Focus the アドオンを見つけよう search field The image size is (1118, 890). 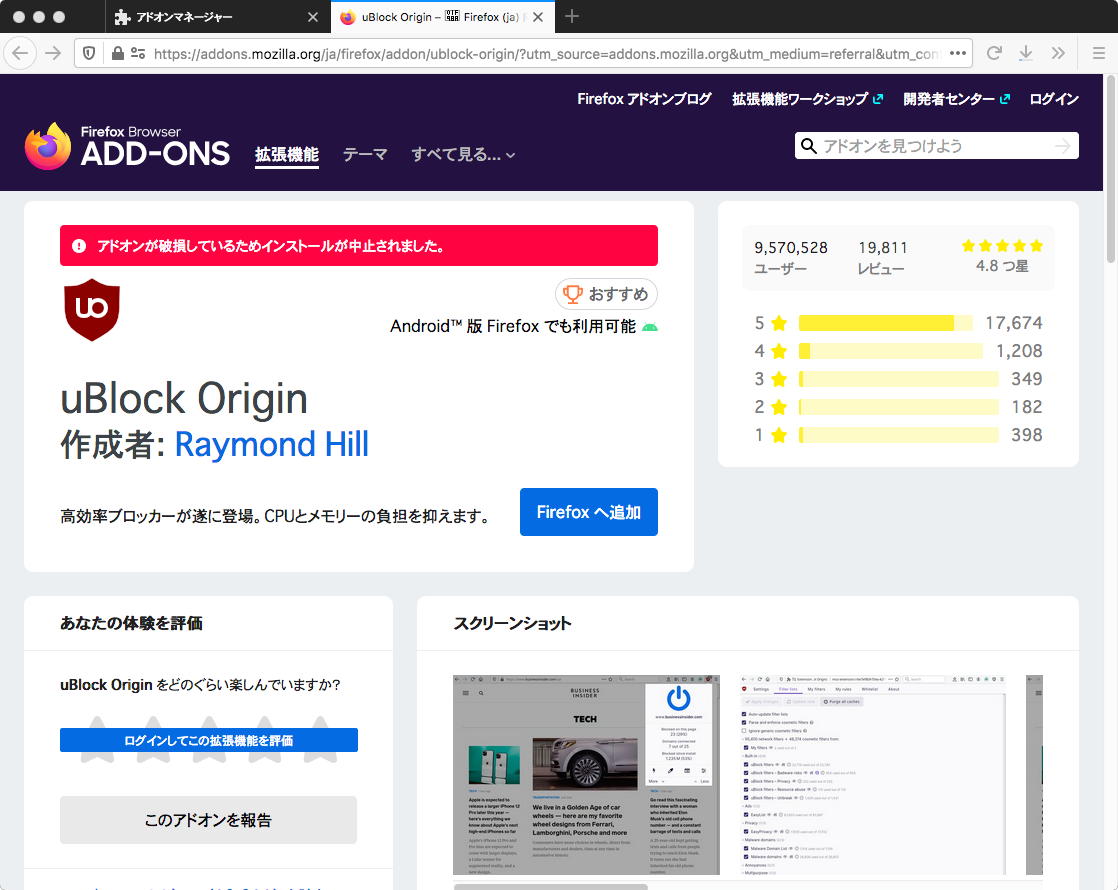(x=936, y=146)
